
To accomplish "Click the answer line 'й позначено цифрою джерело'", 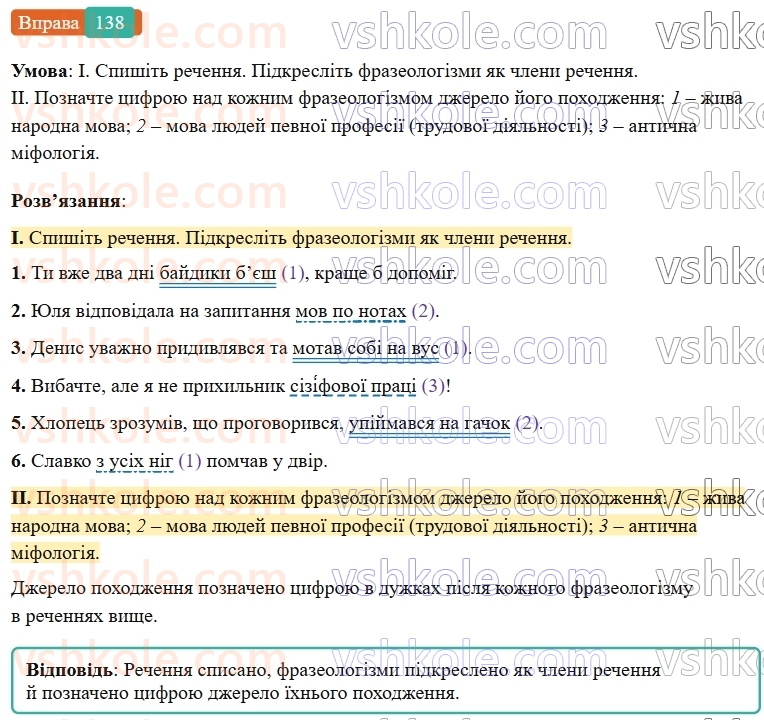I will pos(243,693).
